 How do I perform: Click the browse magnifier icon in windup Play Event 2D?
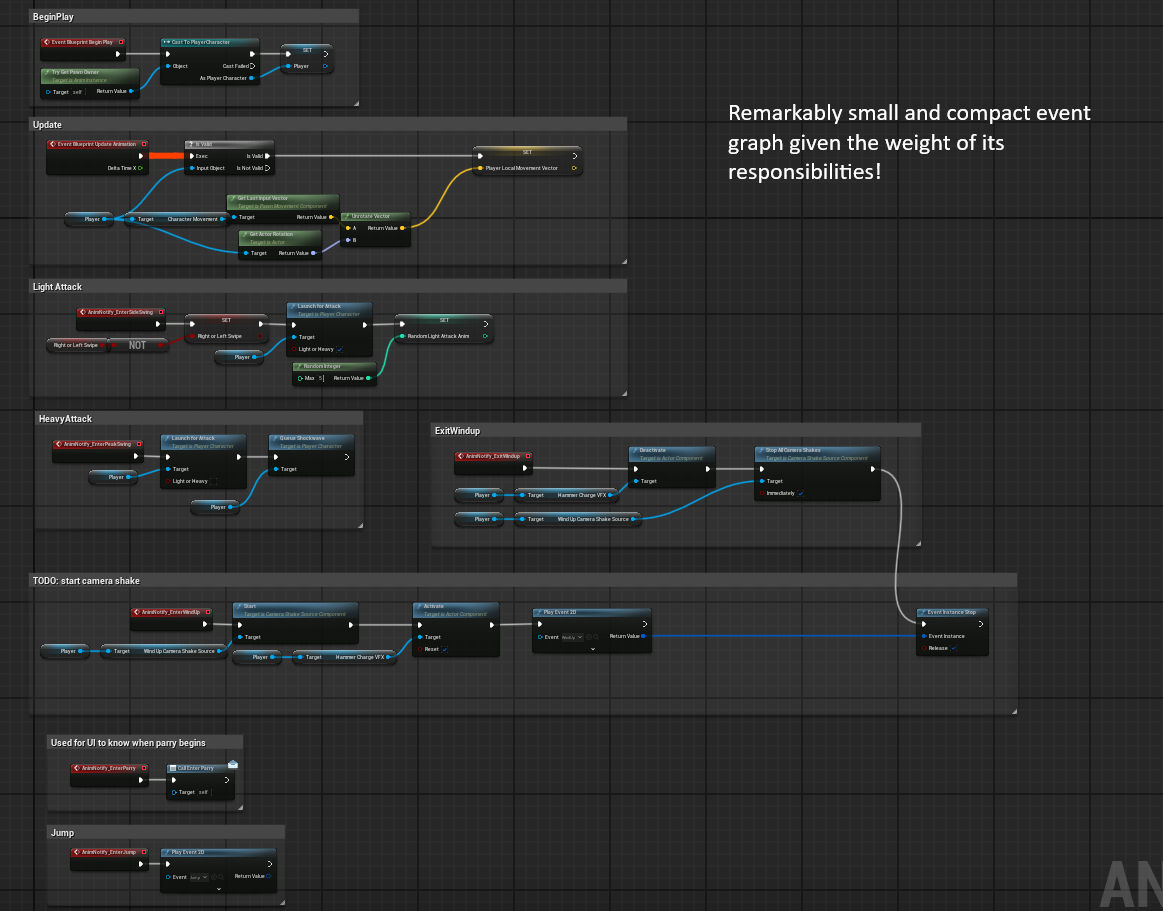tap(596, 637)
